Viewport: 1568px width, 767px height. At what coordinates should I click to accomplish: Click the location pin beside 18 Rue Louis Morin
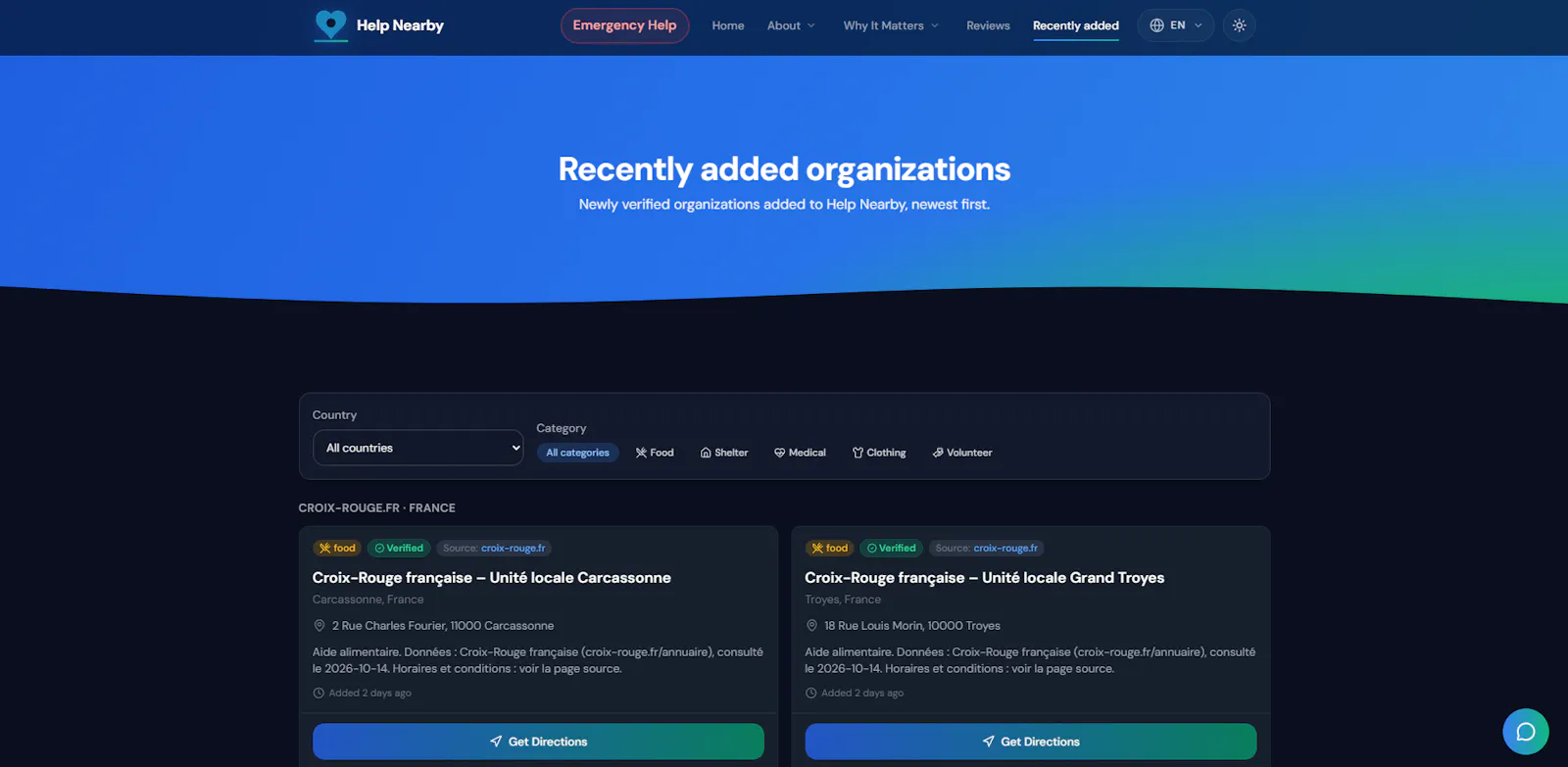(811, 625)
